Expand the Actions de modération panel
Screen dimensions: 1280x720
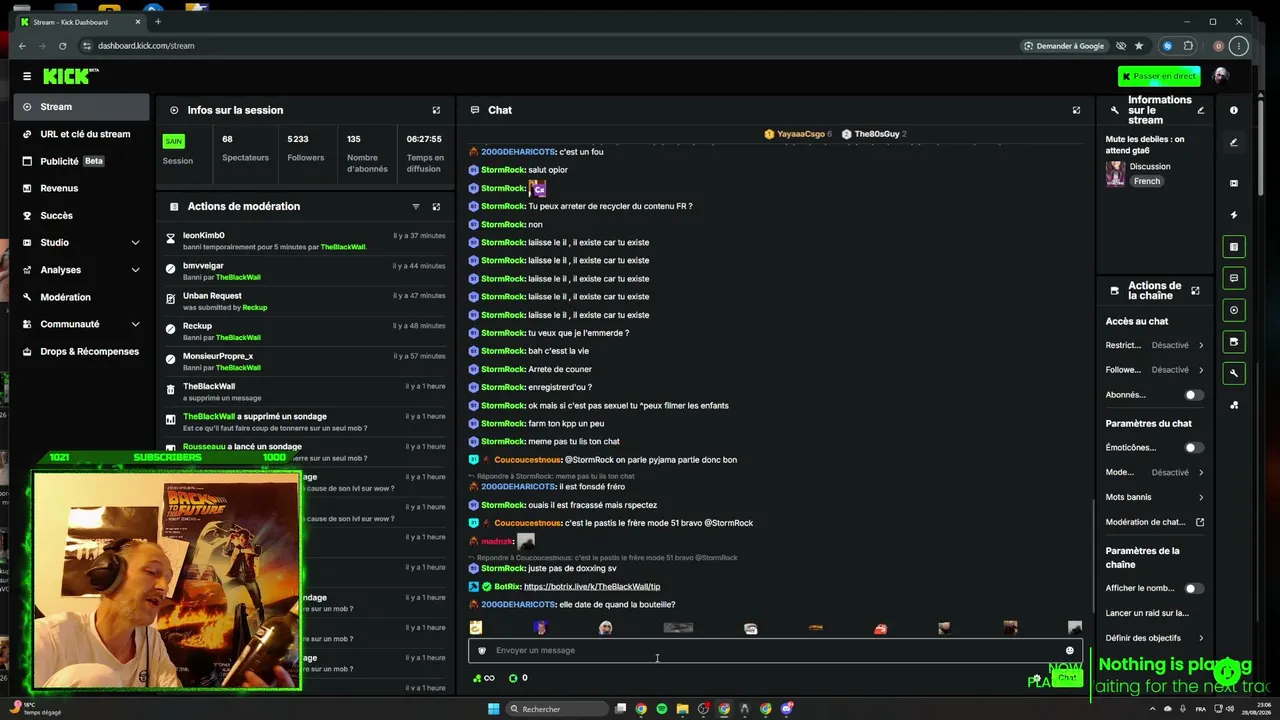(x=436, y=207)
